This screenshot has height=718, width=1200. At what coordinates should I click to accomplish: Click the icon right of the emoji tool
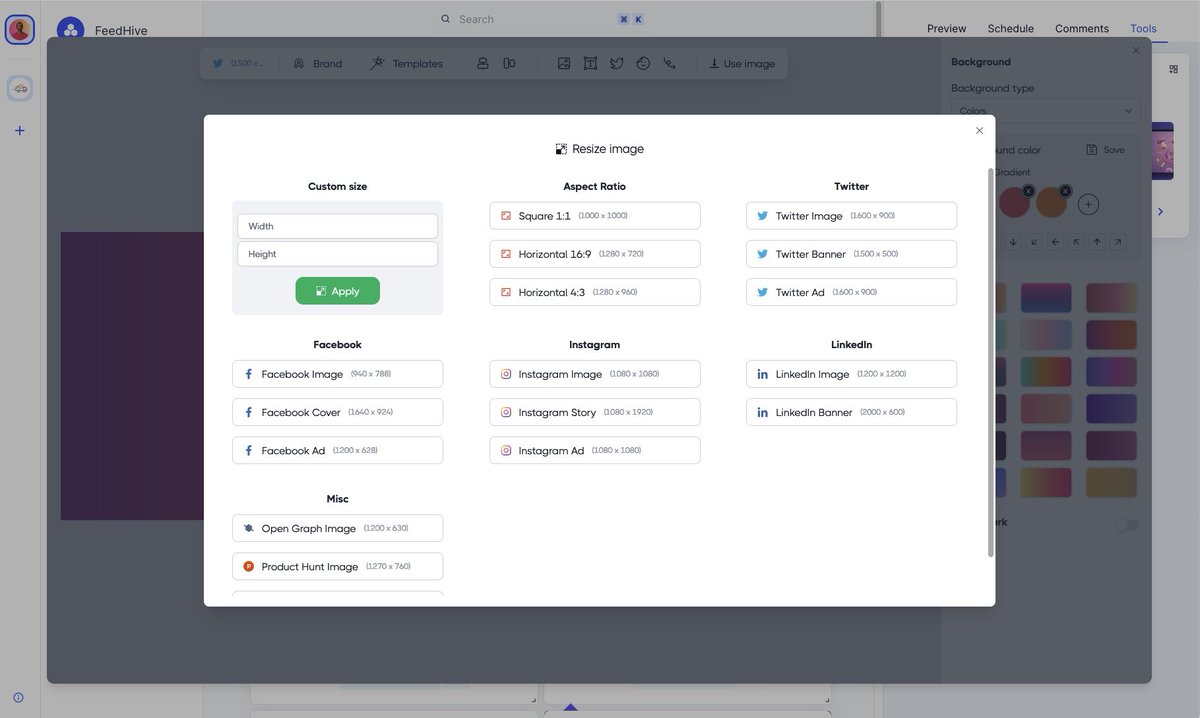[670, 63]
